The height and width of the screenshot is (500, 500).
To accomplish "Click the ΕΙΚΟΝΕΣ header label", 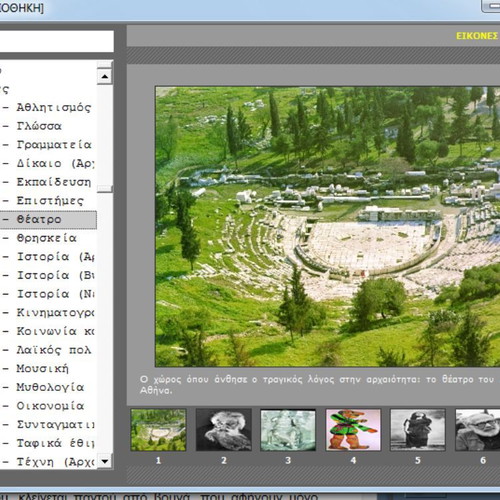I will click(477, 36).
